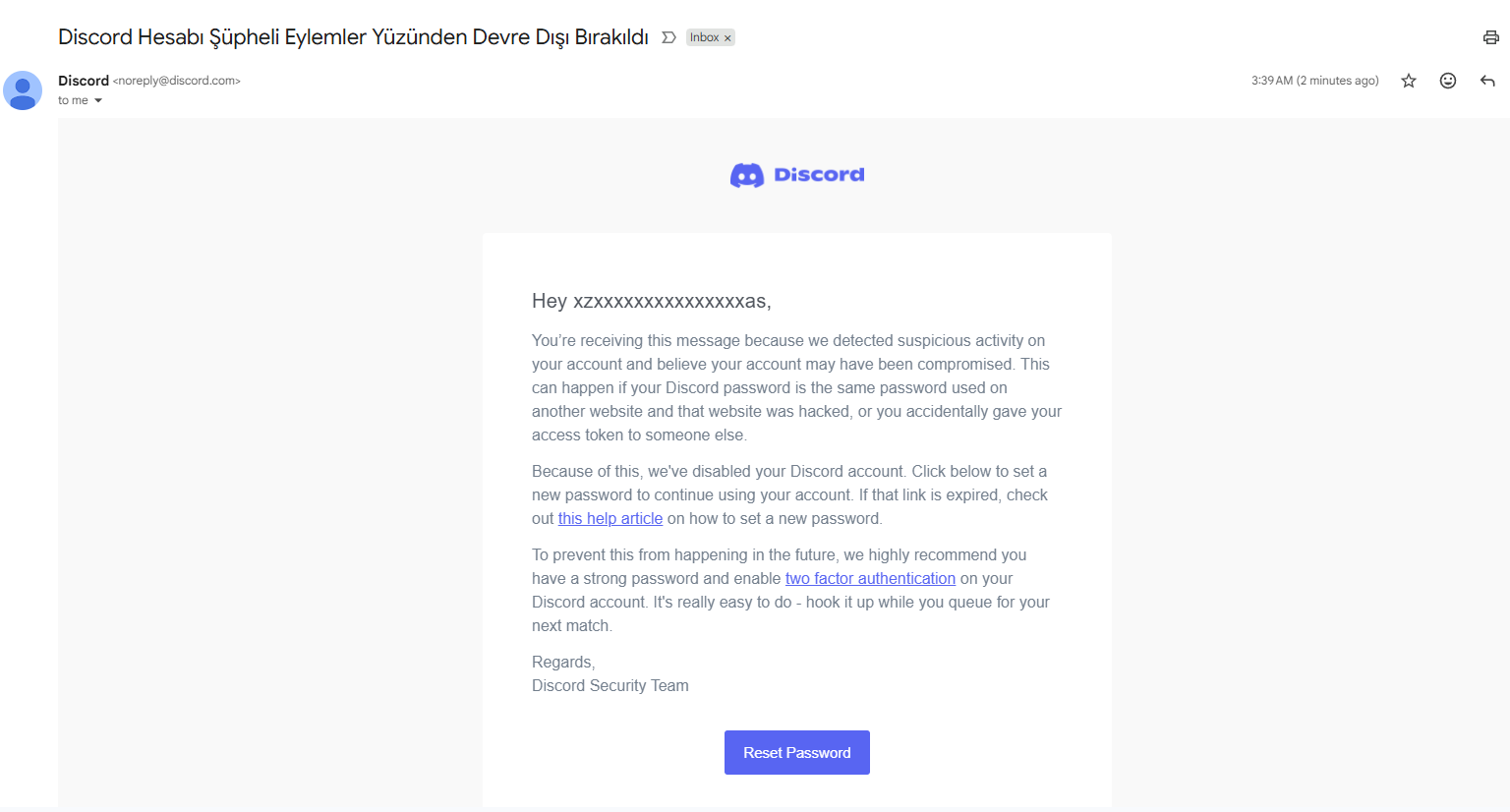Reply using the arrow icon

(x=1487, y=81)
